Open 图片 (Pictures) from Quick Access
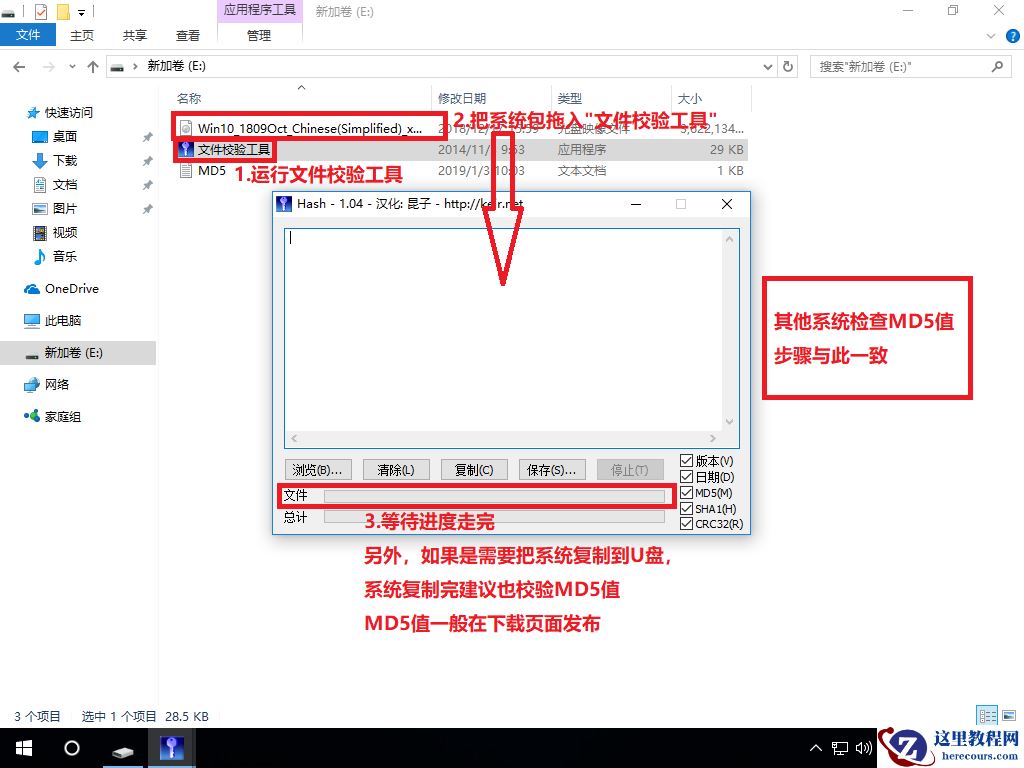This screenshot has width=1024, height=768. [52, 208]
